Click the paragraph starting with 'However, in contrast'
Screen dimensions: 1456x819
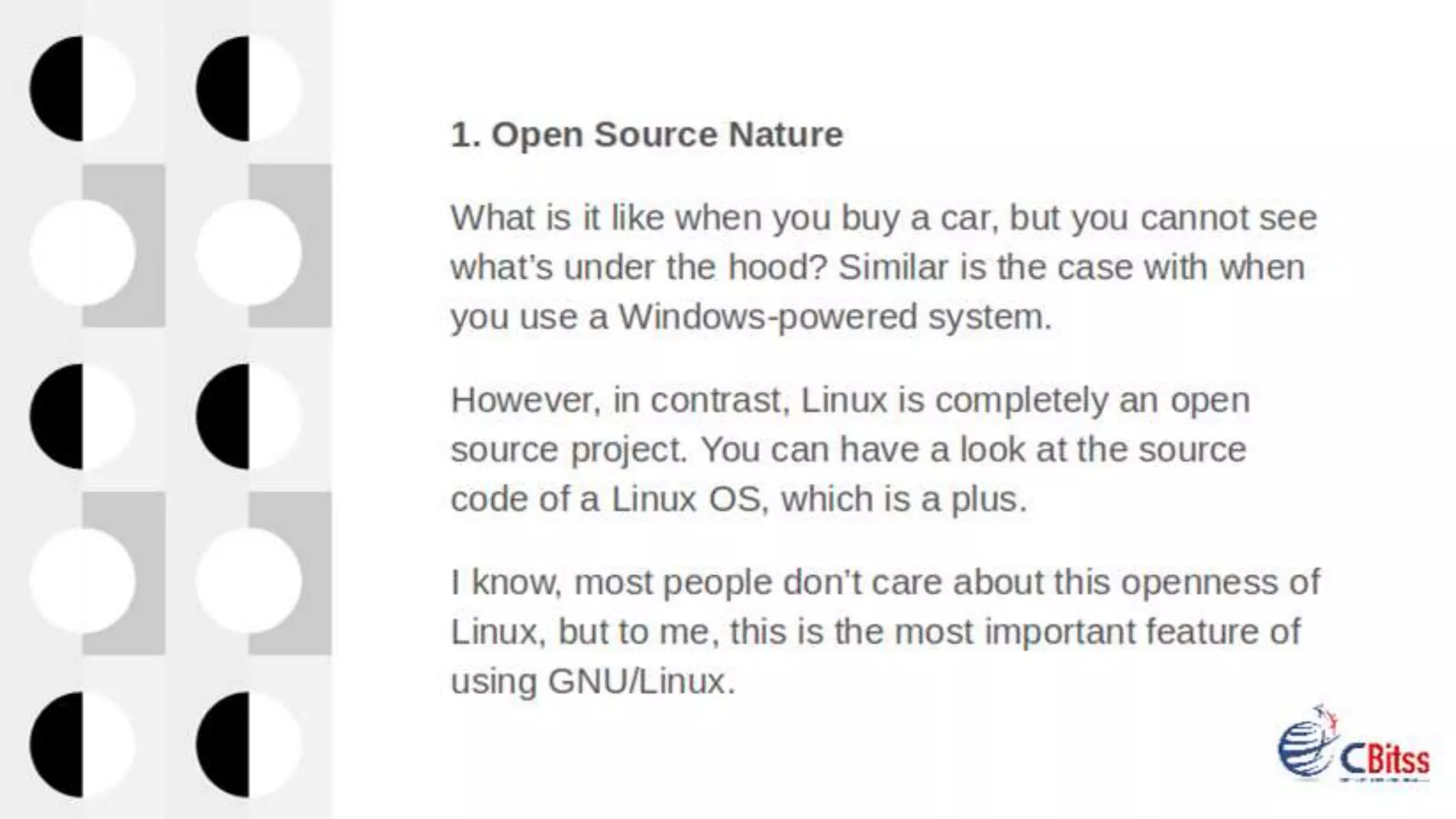tap(850, 449)
